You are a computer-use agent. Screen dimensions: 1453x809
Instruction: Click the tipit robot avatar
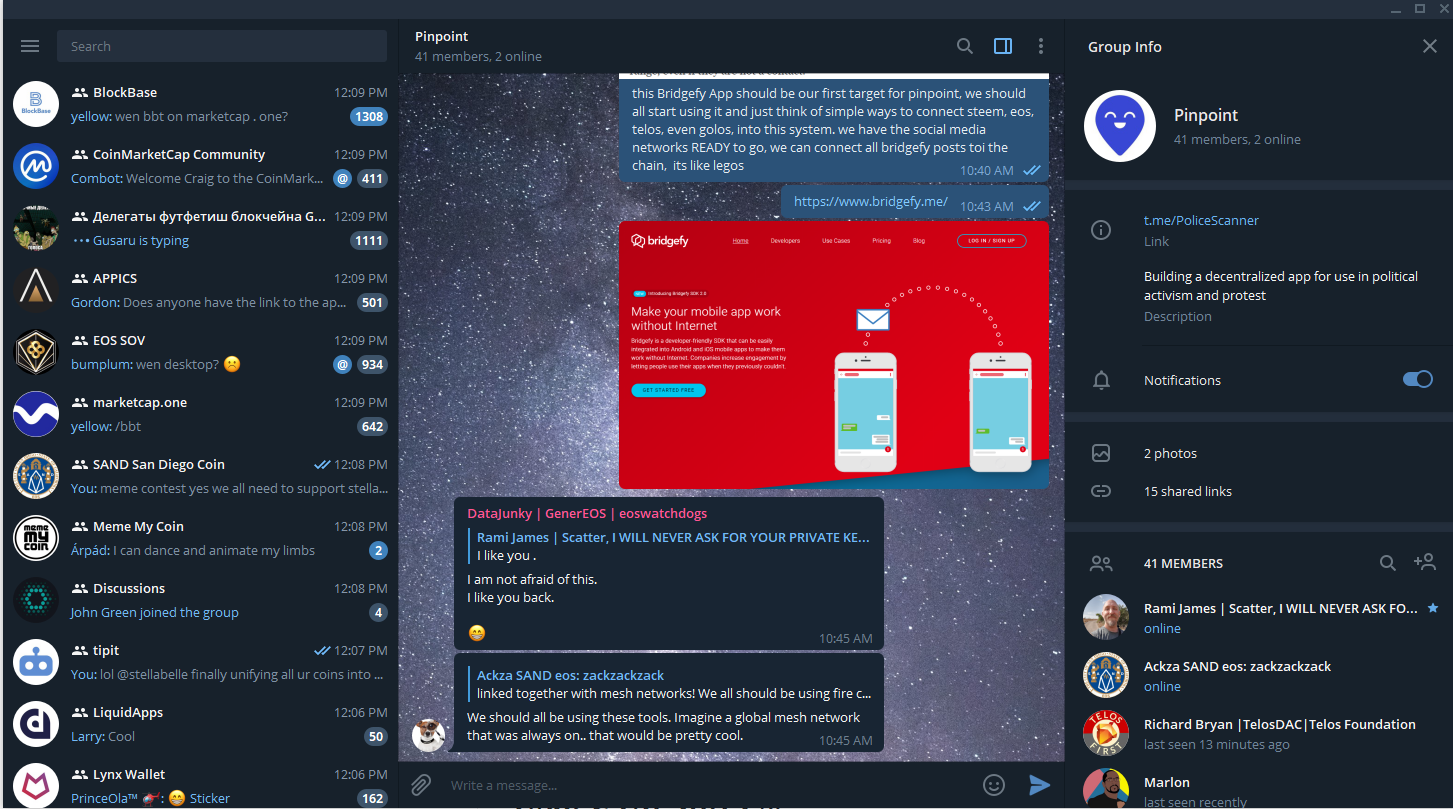[36, 662]
